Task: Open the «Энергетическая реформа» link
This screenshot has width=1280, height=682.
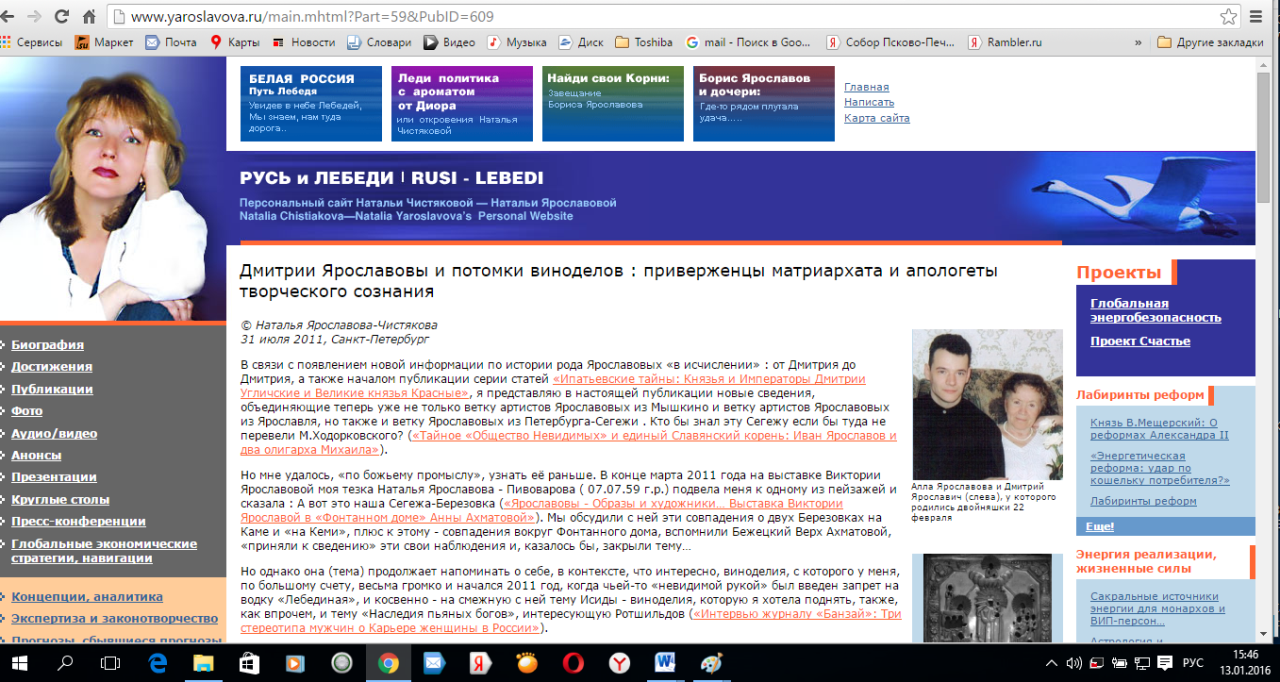Action: [x=1160, y=467]
